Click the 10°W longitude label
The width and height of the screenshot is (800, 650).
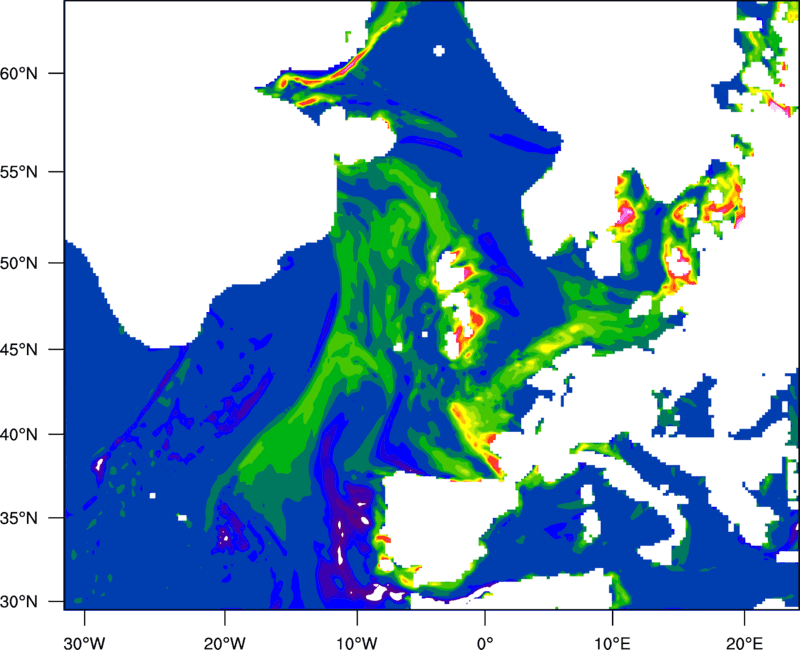click(357, 643)
